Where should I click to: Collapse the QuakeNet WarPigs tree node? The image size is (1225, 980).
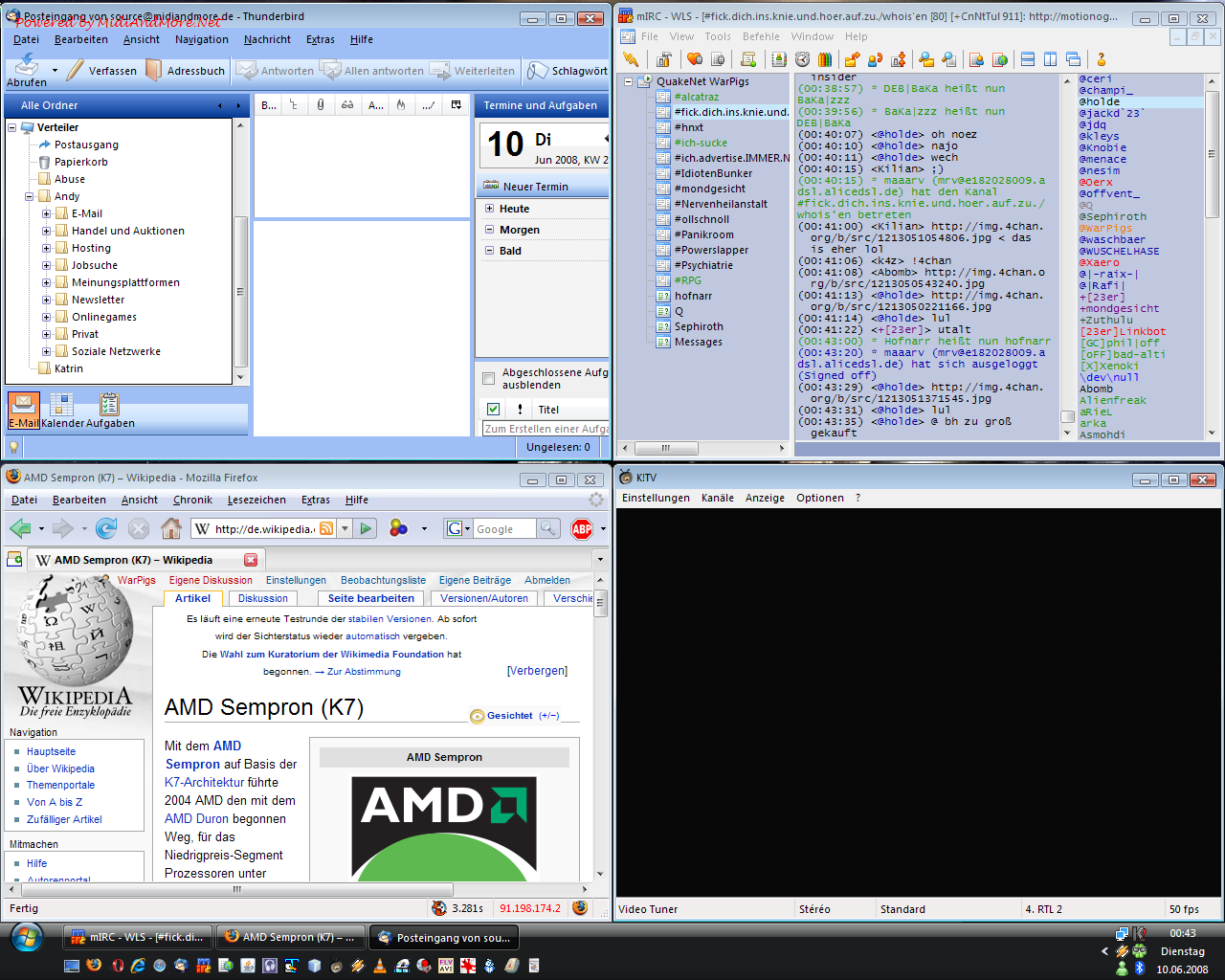pyautogui.click(x=629, y=82)
